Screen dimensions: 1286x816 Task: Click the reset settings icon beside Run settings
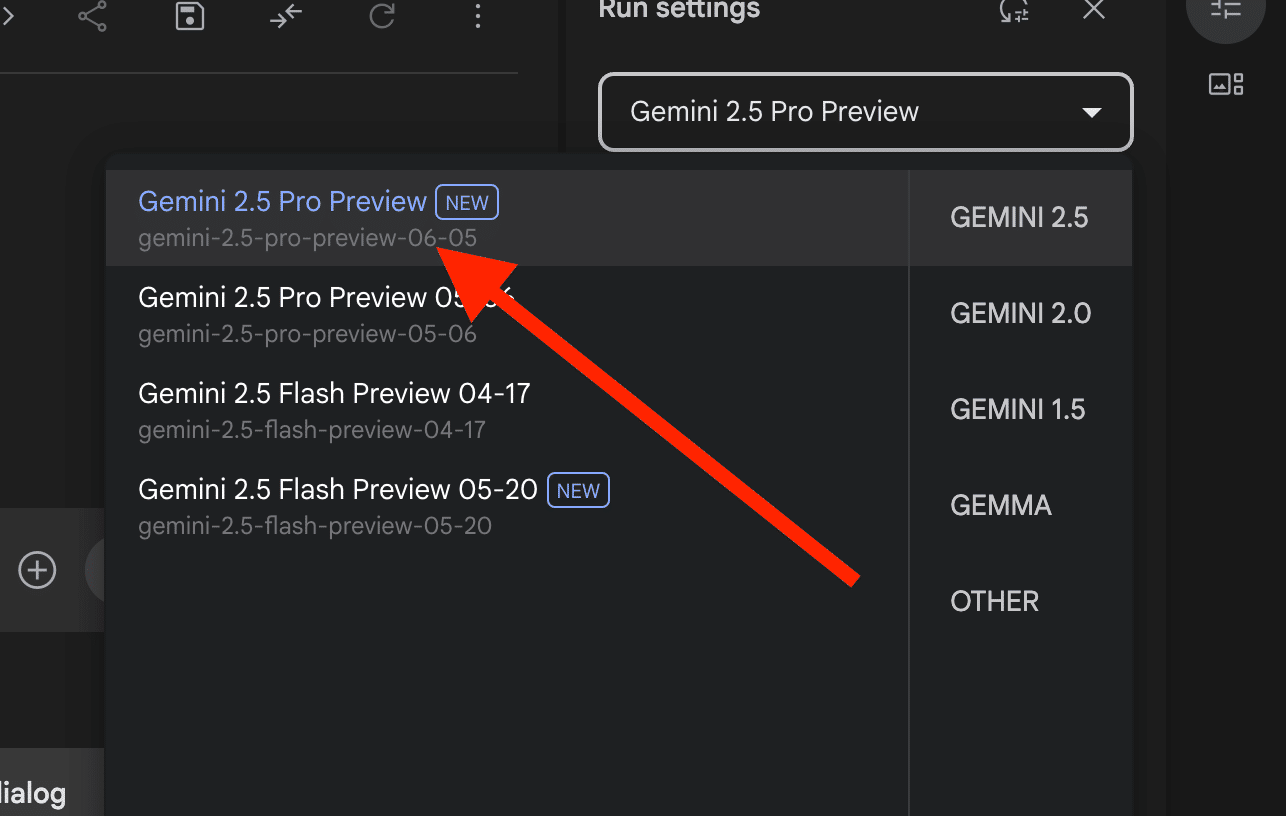coord(1014,11)
